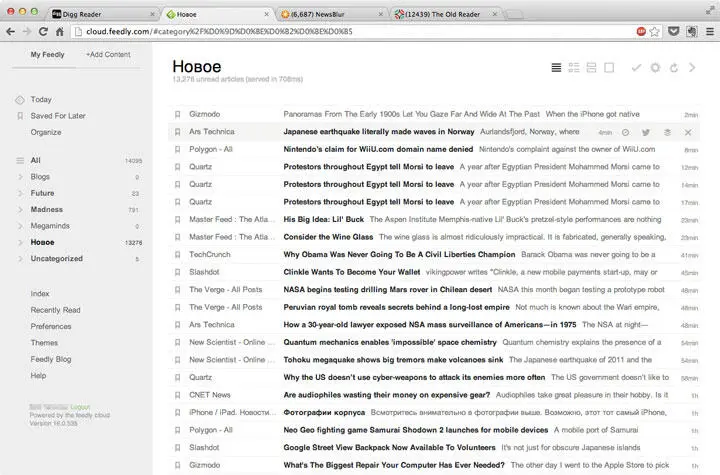Save Peruvian royal tomb article
The width and height of the screenshot is (720, 475).
tap(177, 307)
